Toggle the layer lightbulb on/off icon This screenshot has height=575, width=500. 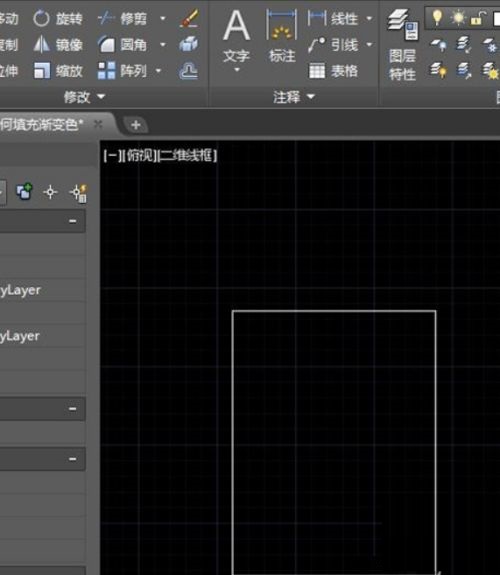[x=437, y=18]
